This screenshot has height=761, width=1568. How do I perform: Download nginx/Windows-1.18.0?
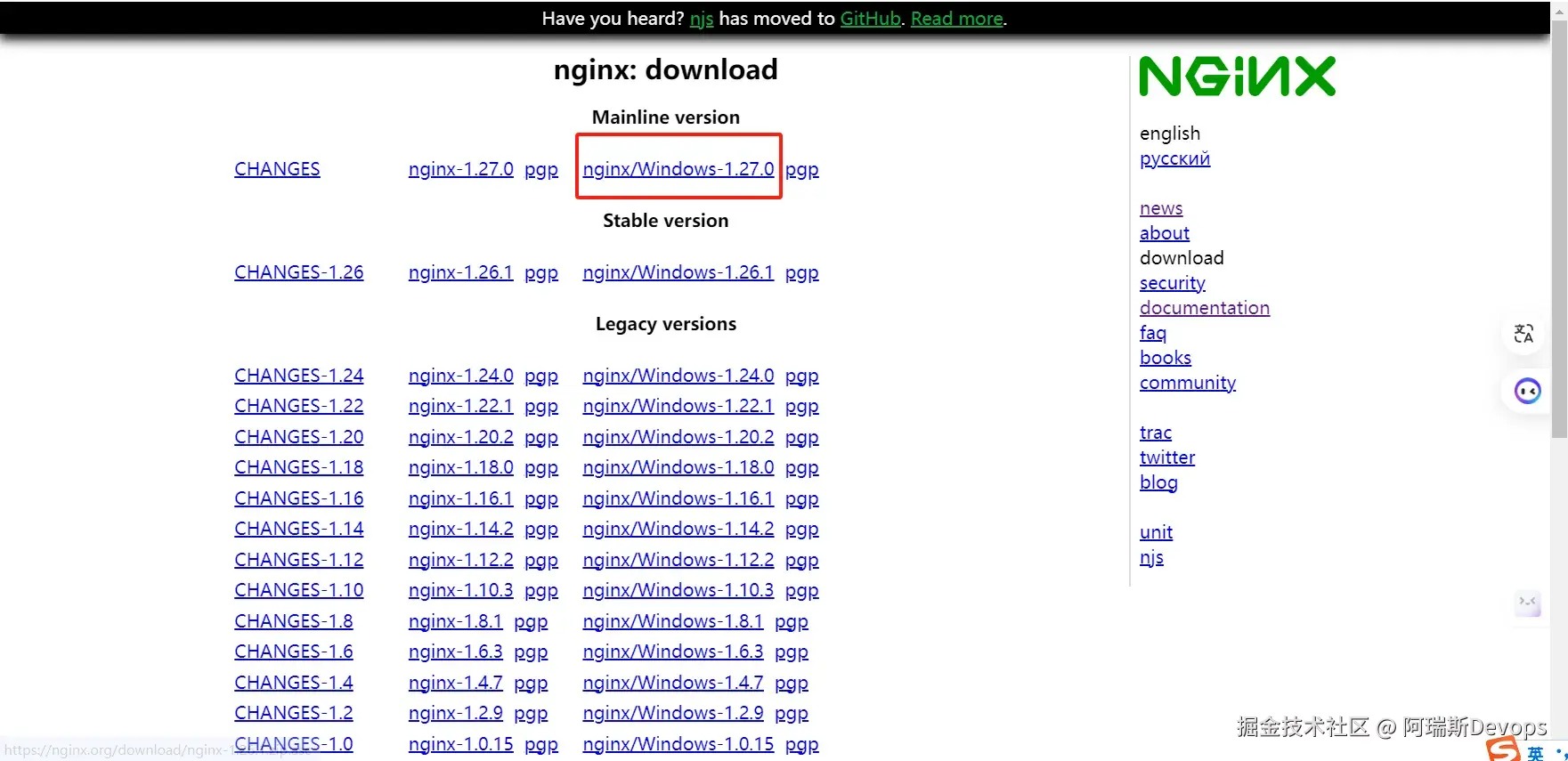[x=678, y=467]
